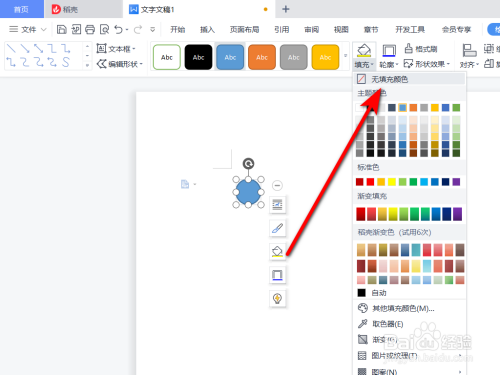Image resolution: width=500 pixels, height=375 pixels.
Task: Pick the red standard color swatch
Action: (x=370, y=182)
